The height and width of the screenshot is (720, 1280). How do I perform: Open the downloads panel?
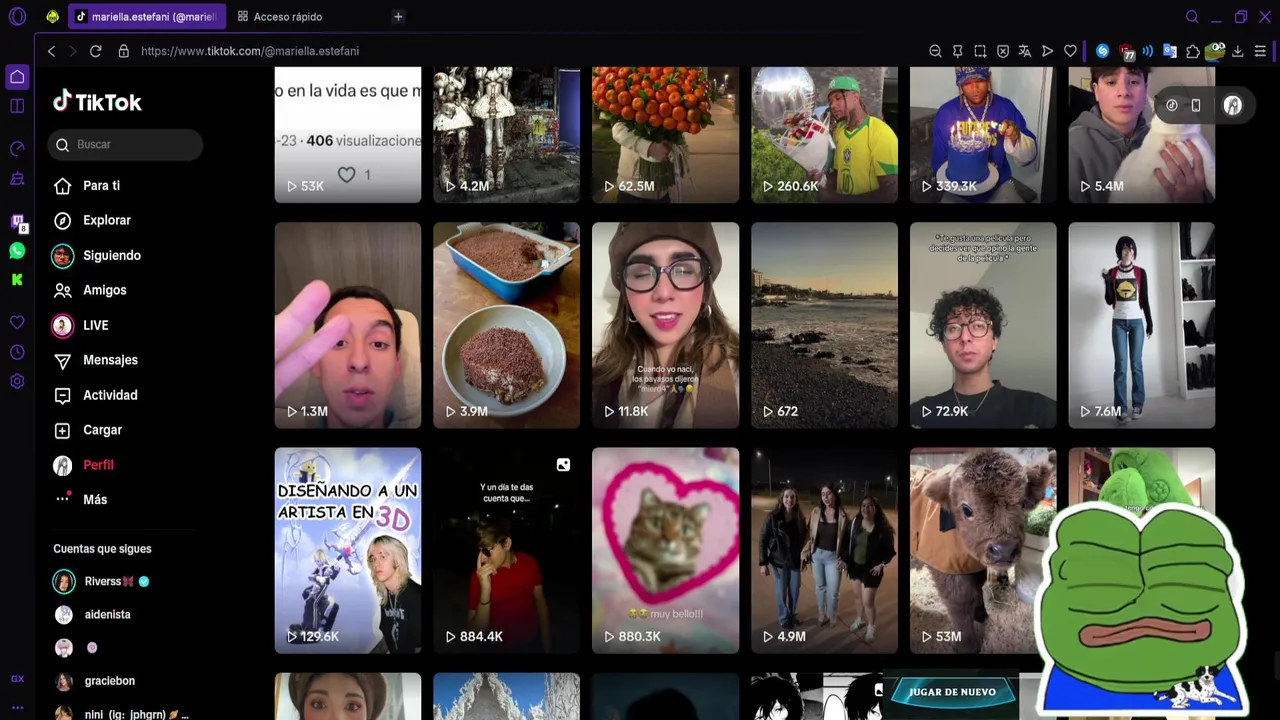coord(1237,51)
